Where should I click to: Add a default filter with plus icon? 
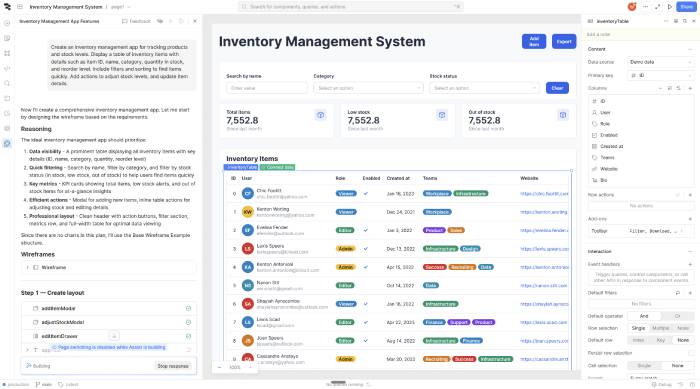click(x=690, y=293)
